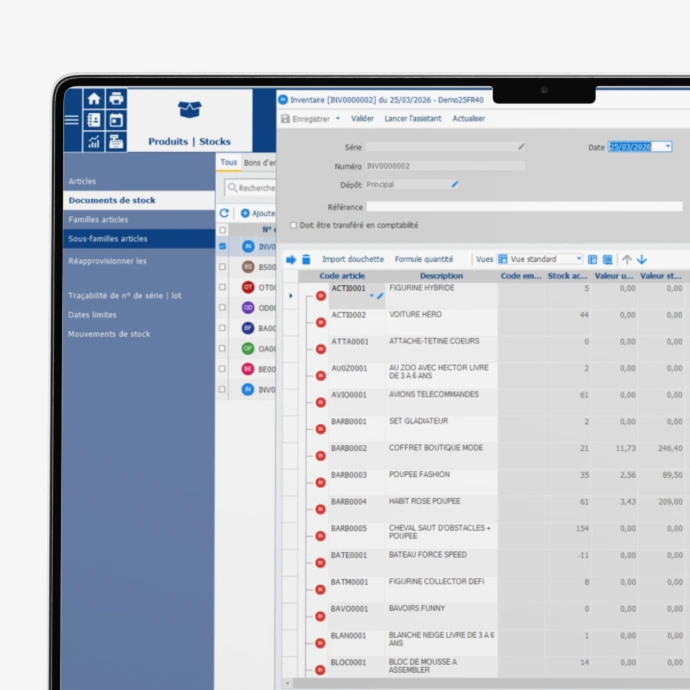Click the green OF document icon

248,349
